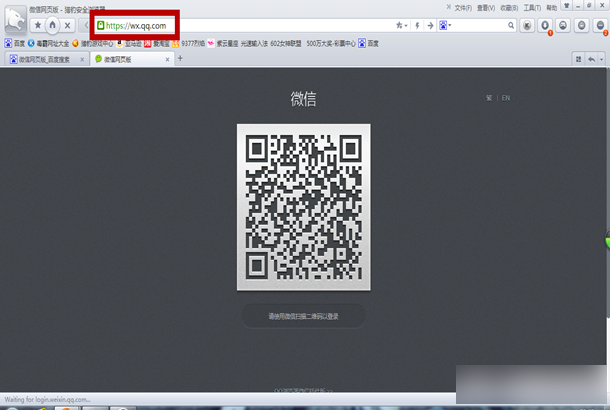The image size is (610, 410).
Task: Click the WeChat login QR code
Action: tap(303, 207)
